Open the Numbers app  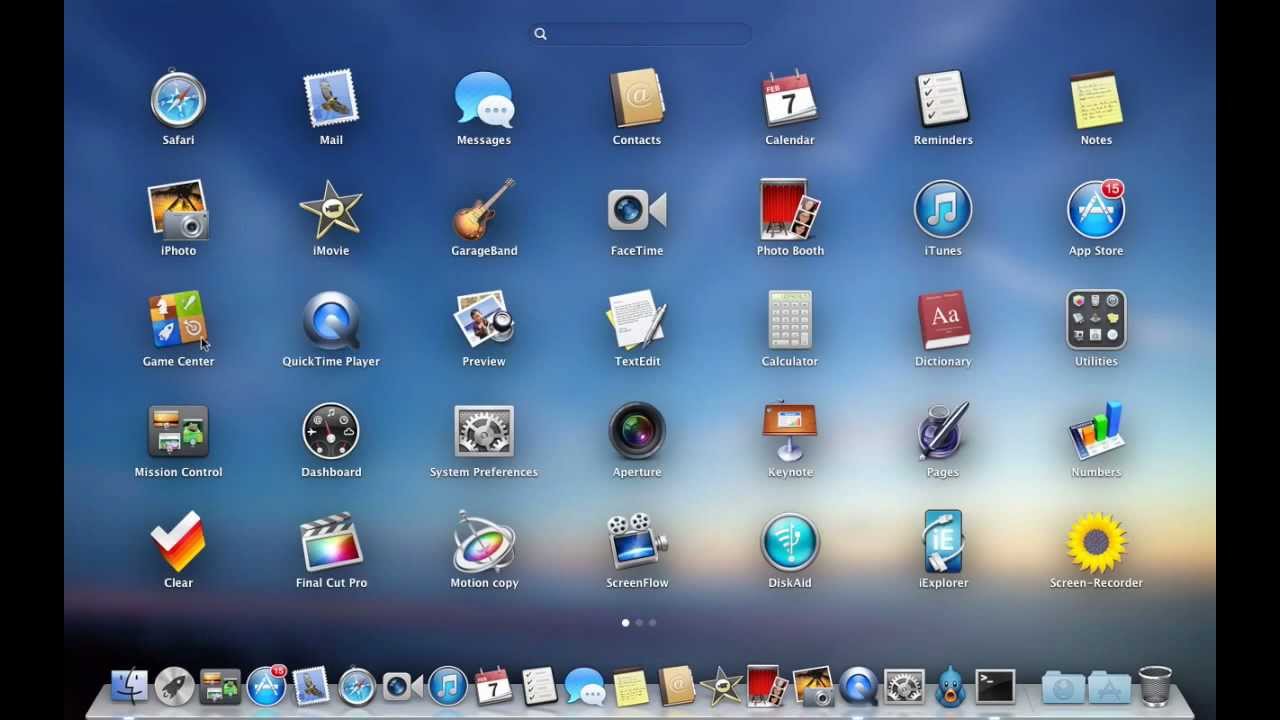pyautogui.click(x=1096, y=432)
